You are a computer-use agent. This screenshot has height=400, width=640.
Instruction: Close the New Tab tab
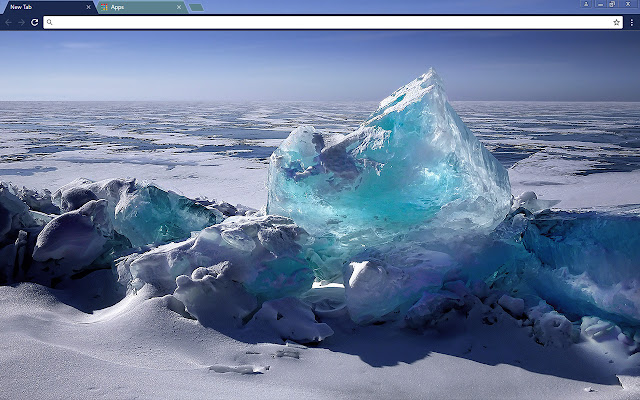pos(89,7)
